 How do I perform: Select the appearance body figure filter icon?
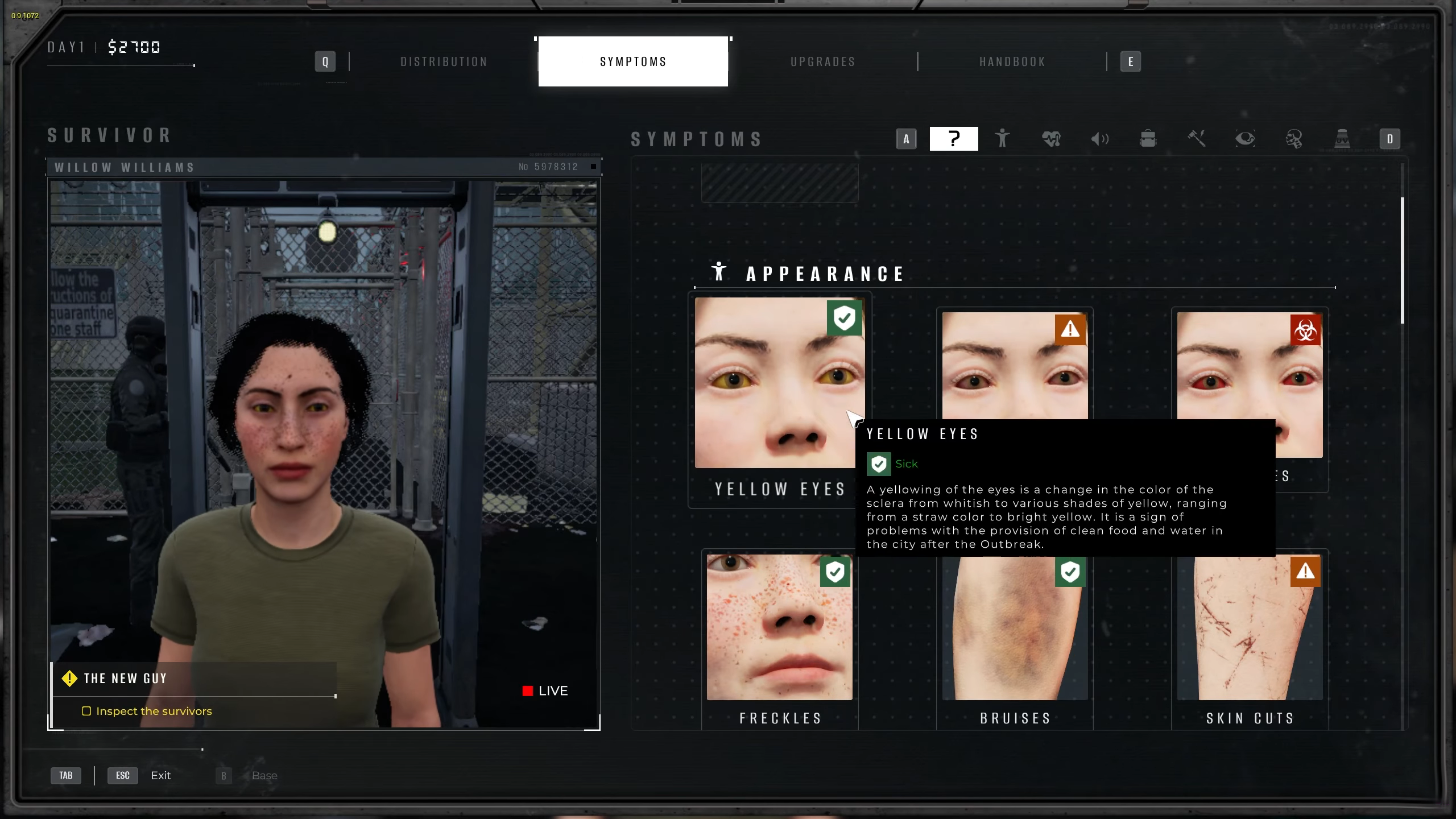coord(1002,139)
